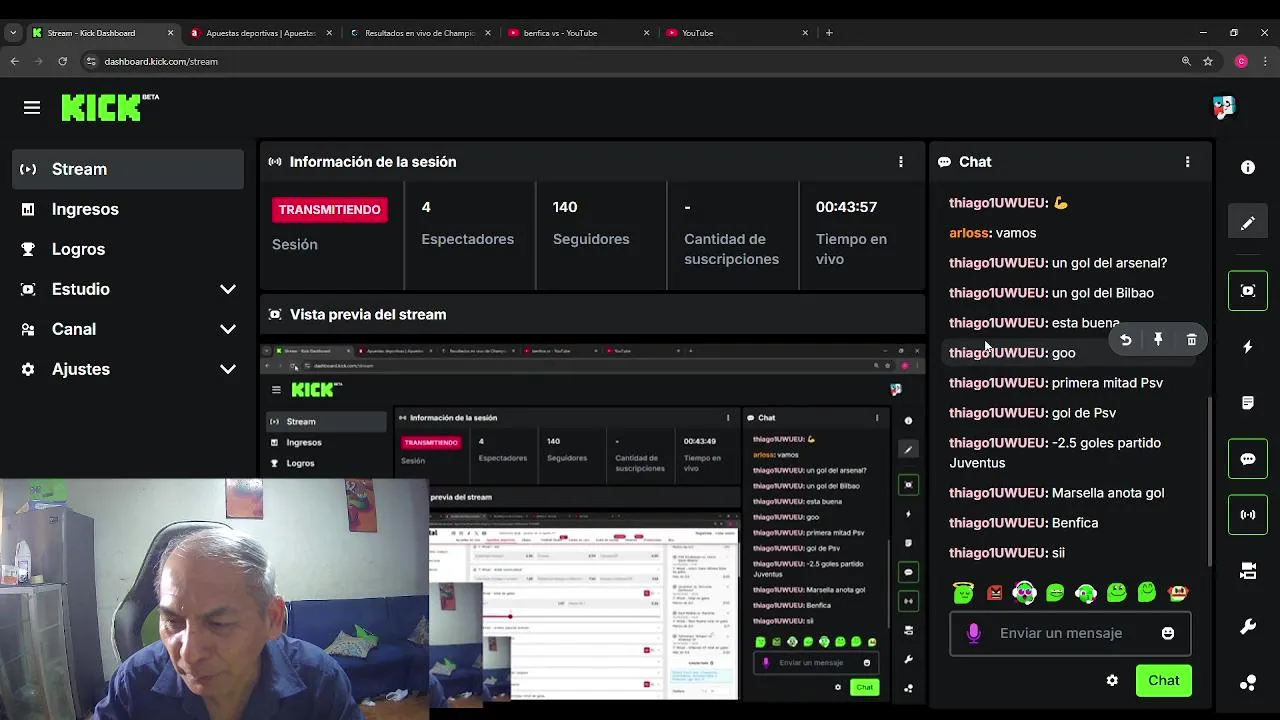Viewport: 1280px width, 720px height.
Task: Click the KICK beta logo
Action: pyautogui.click(x=110, y=107)
